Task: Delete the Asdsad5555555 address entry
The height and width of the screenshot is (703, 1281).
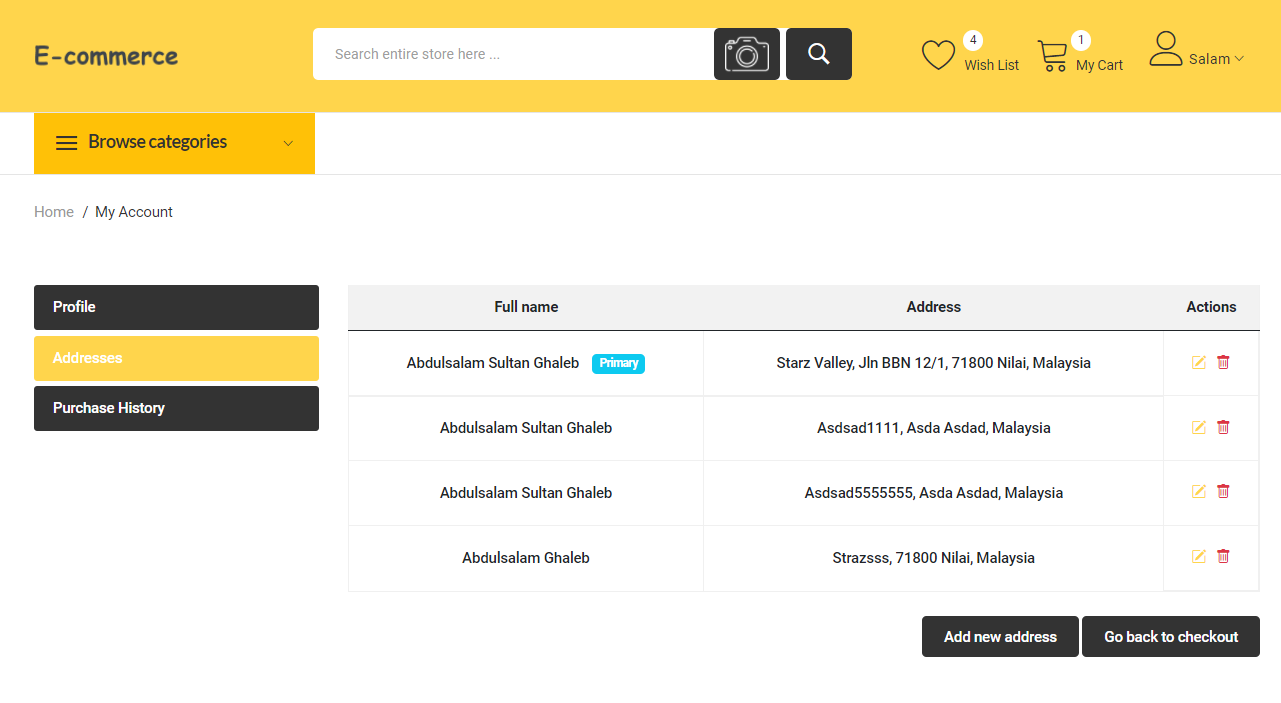Action: click(x=1223, y=491)
